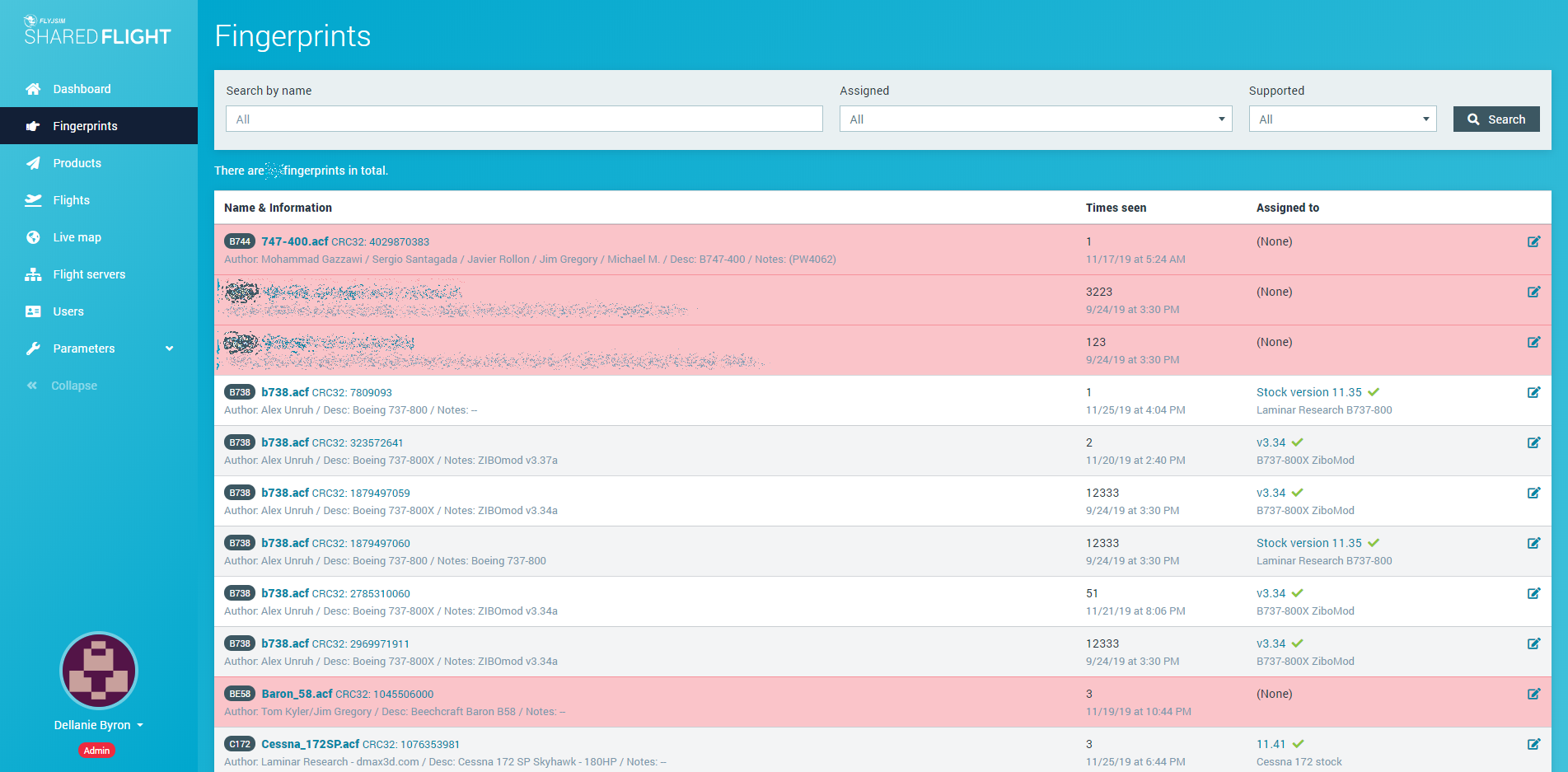Open the Cessna_172SP.acf fingerprint link
Image resolution: width=1568 pixels, height=772 pixels.
[x=311, y=744]
